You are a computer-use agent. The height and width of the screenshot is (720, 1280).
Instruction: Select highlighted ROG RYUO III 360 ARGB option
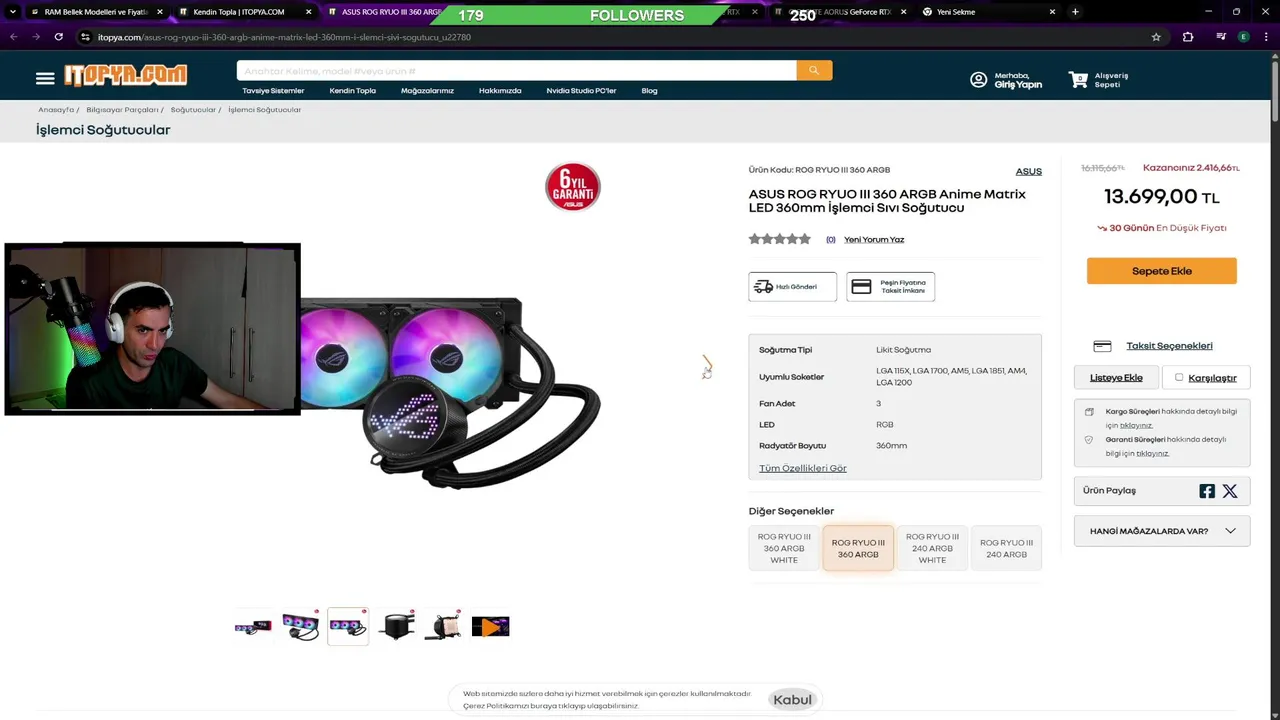tap(858, 548)
